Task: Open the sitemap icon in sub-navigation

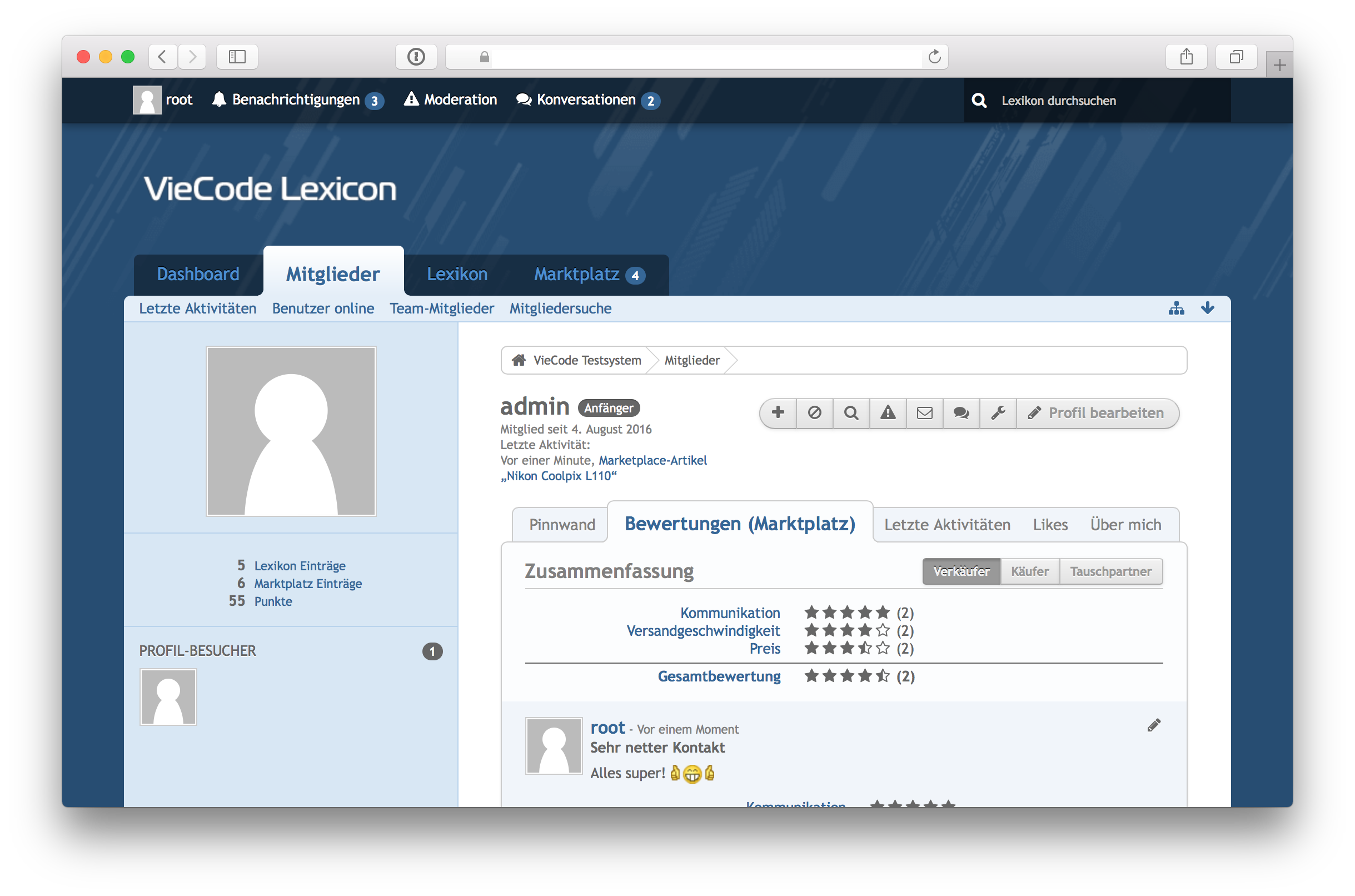Action: pyautogui.click(x=1176, y=308)
